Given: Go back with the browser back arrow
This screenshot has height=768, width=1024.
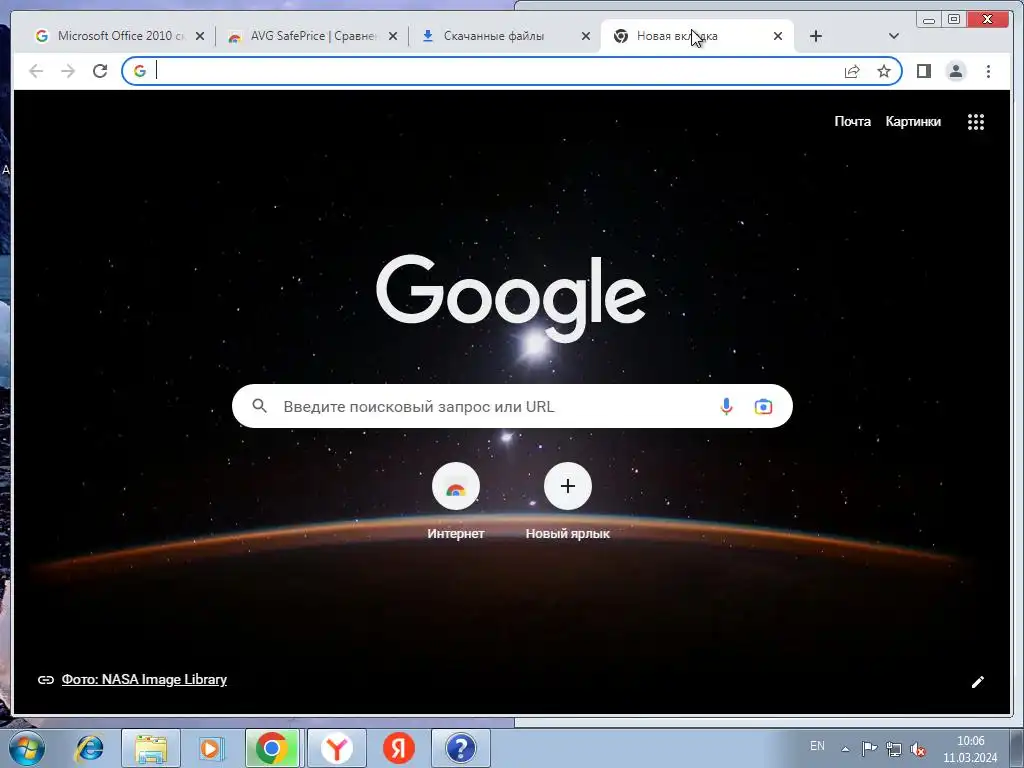Looking at the screenshot, I should pos(36,71).
